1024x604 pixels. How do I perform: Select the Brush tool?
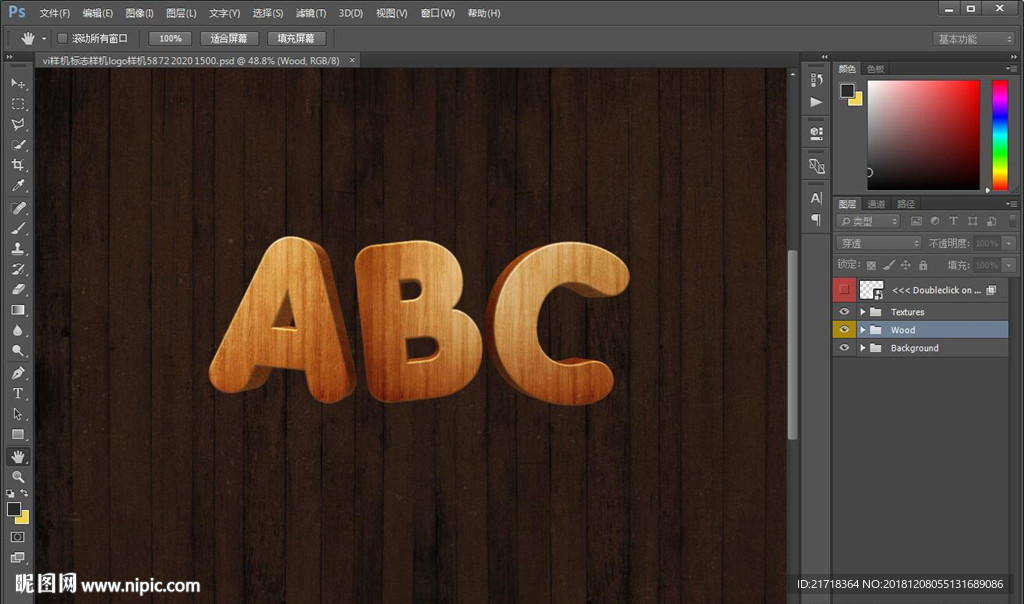pyautogui.click(x=18, y=228)
